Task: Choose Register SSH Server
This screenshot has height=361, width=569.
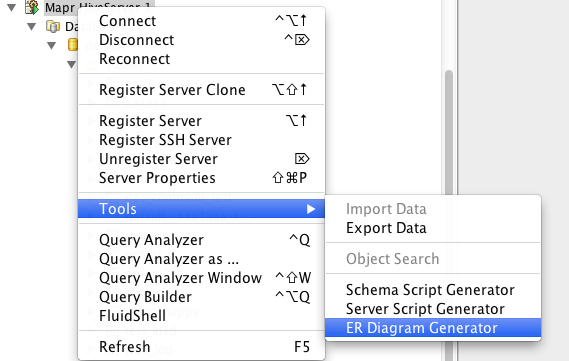Action: coord(201,140)
